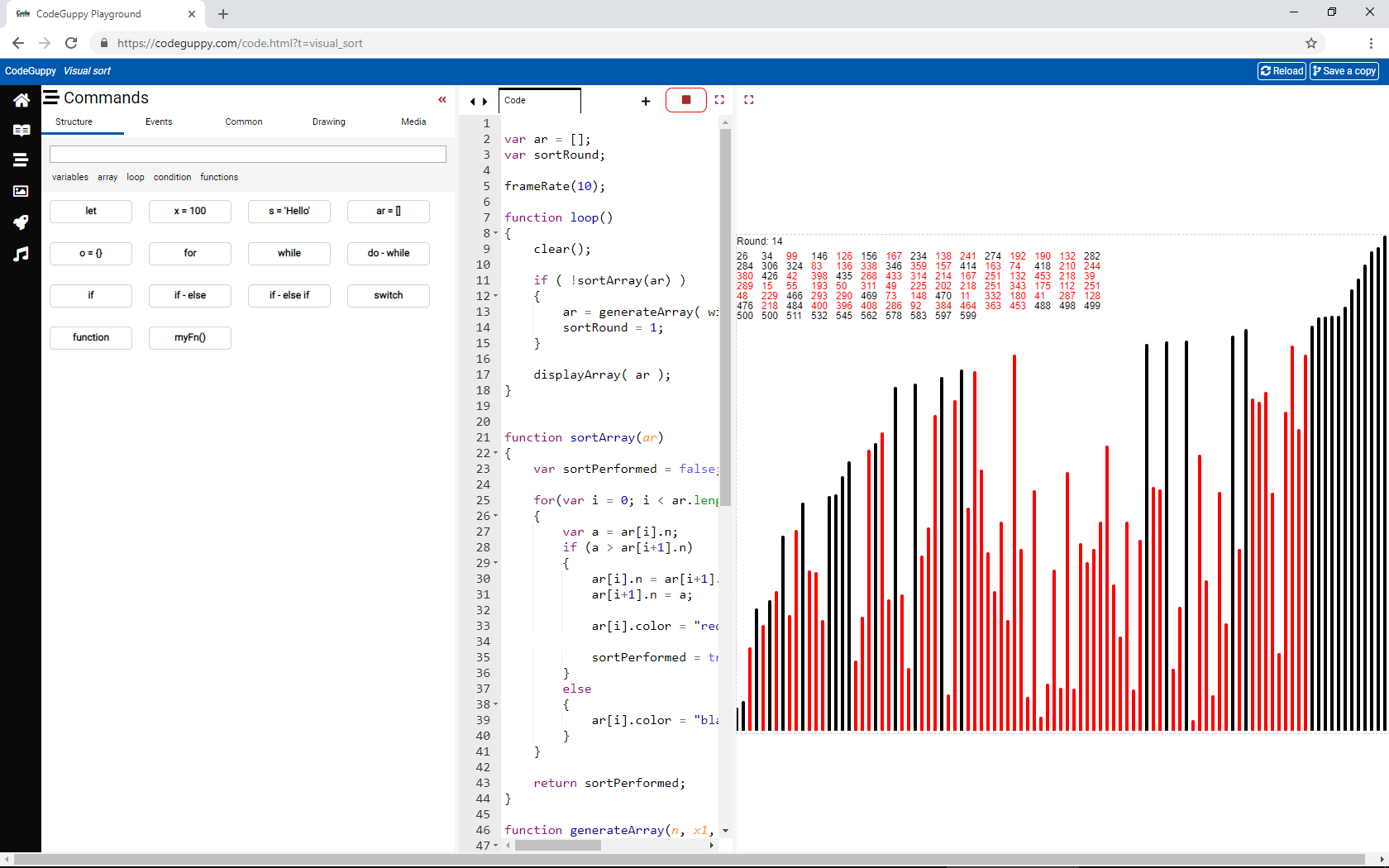
Task: Click the Home icon in the left sidebar
Action: tap(21, 100)
